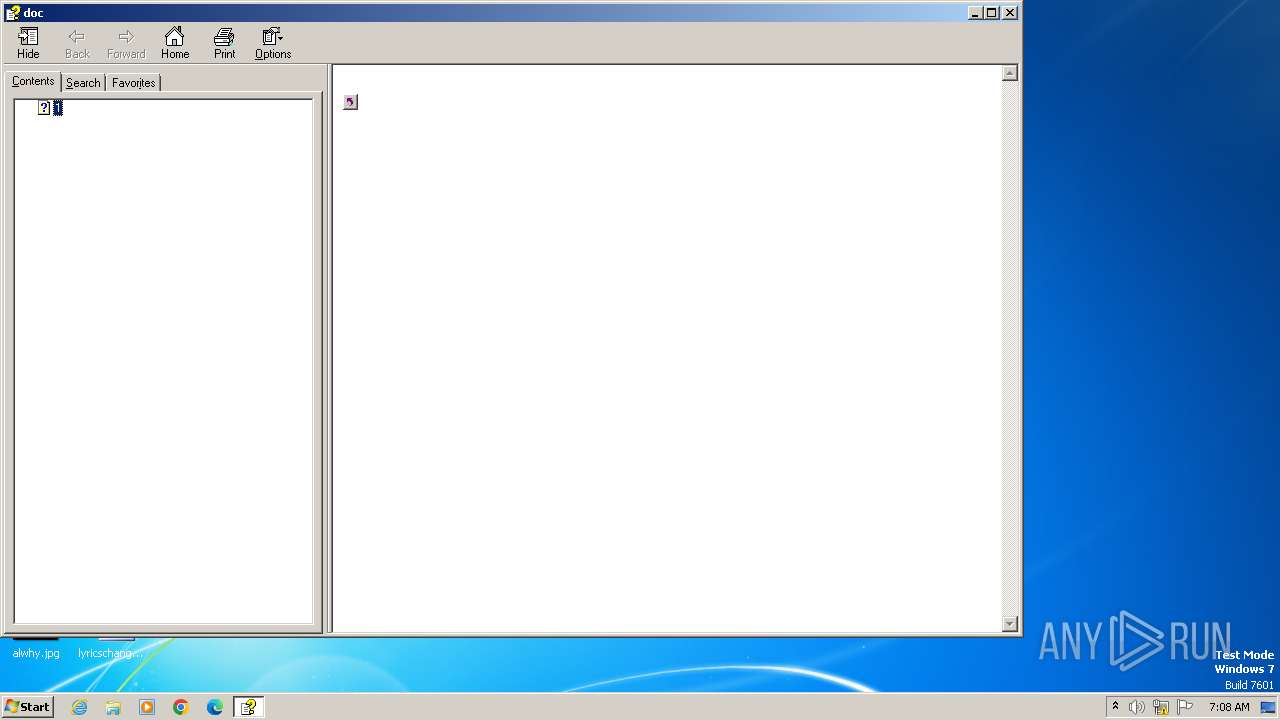
Task: Click the up arrow of the topic scrollbar
Action: pyautogui.click(x=1010, y=73)
